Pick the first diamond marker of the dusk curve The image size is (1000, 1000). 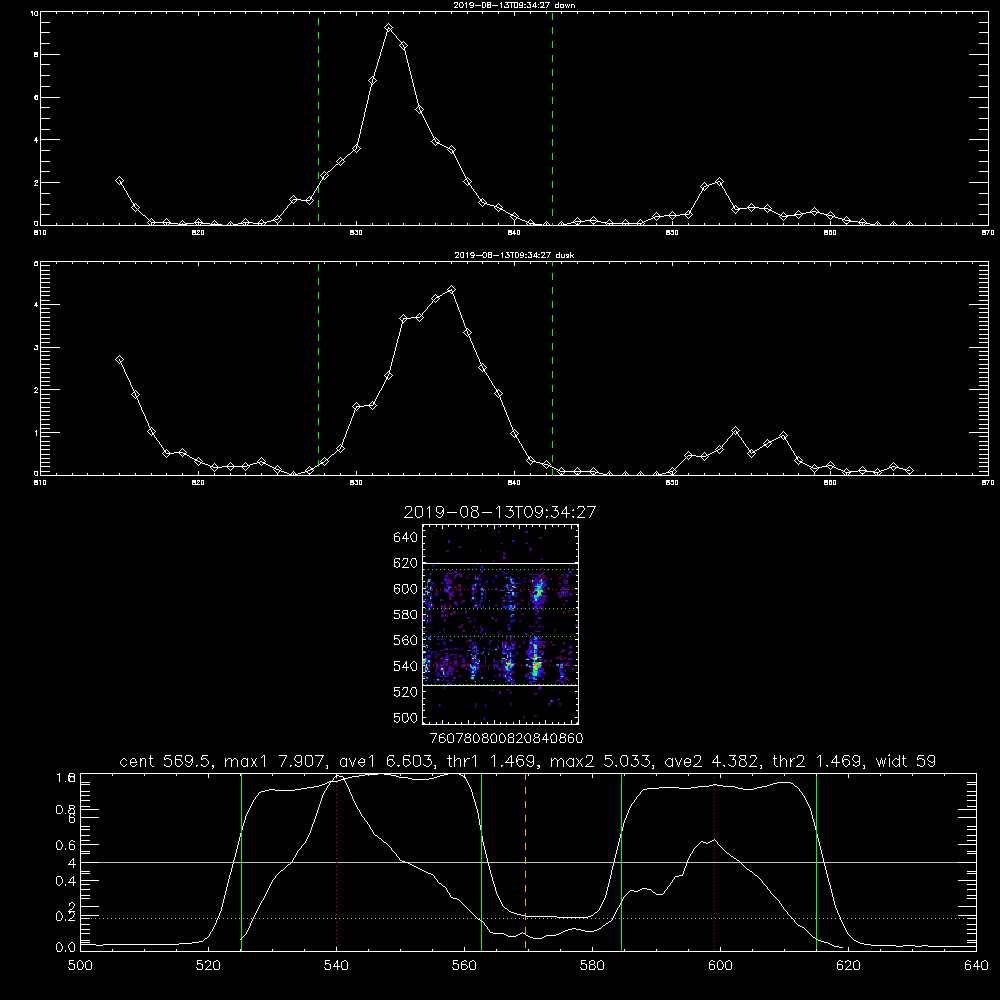click(119, 360)
